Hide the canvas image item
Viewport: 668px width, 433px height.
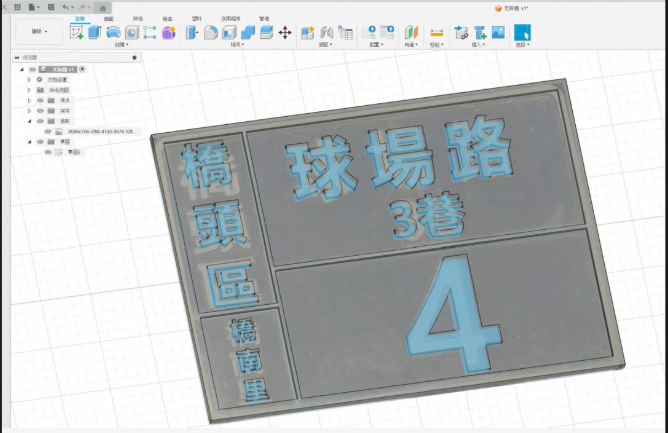(x=48, y=132)
